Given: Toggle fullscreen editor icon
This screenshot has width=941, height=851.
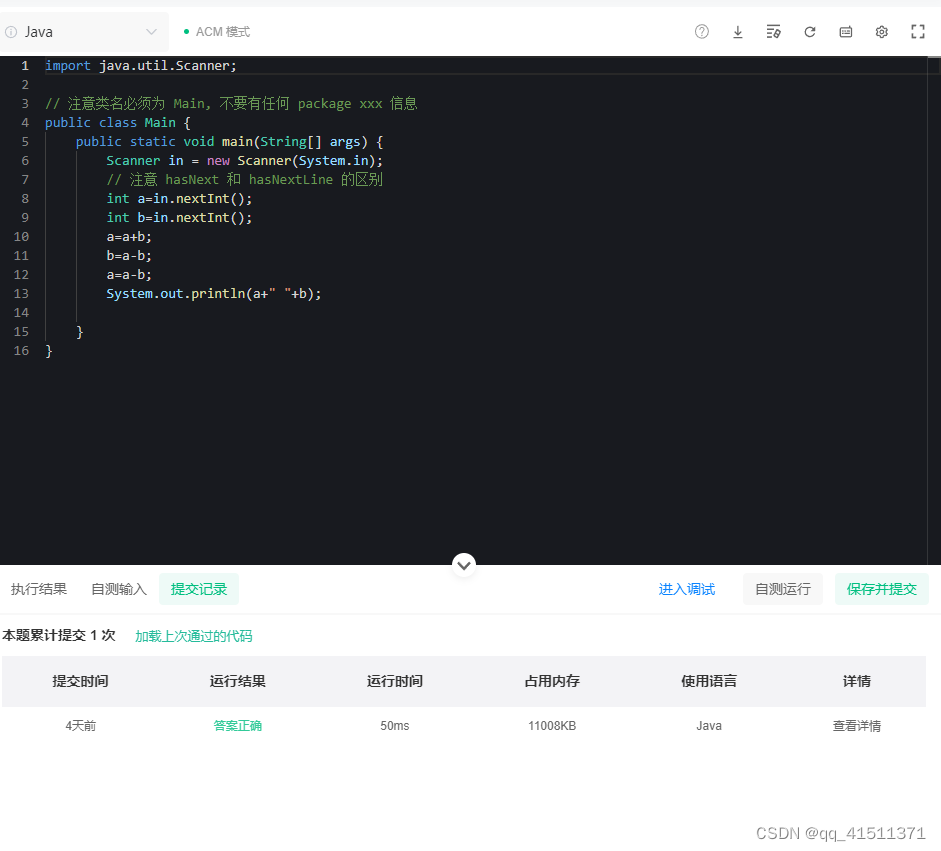Looking at the screenshot, I should (918, 32).
